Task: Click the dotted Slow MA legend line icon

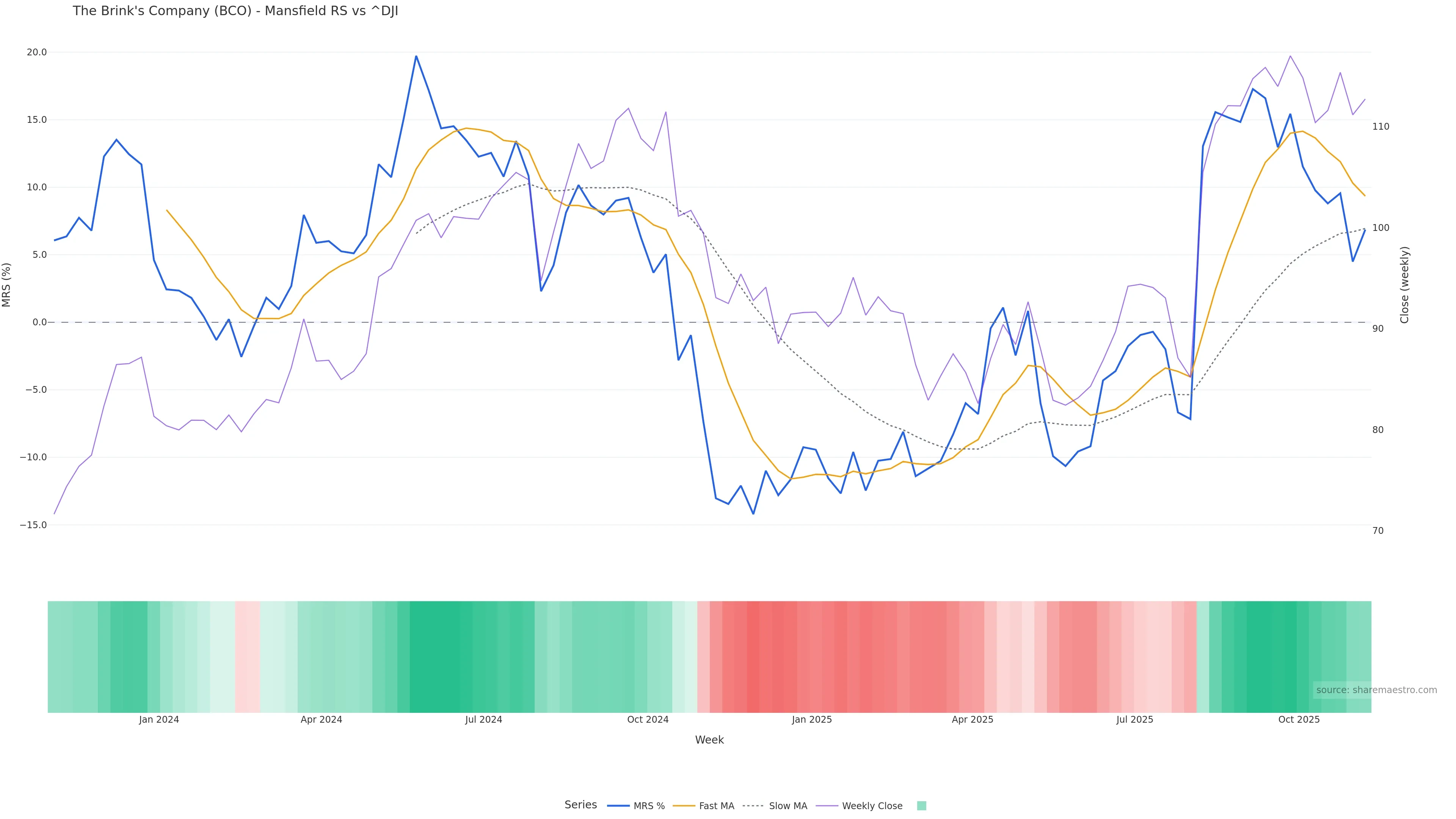Action: point(753,806)
